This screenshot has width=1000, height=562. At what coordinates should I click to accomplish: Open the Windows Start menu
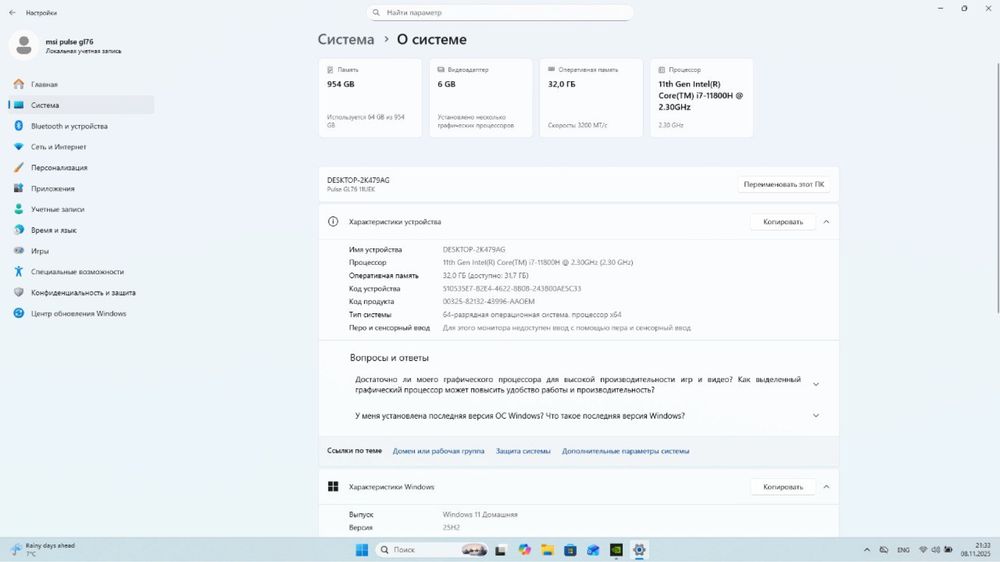pyautogui.click(x=362, y=550)
